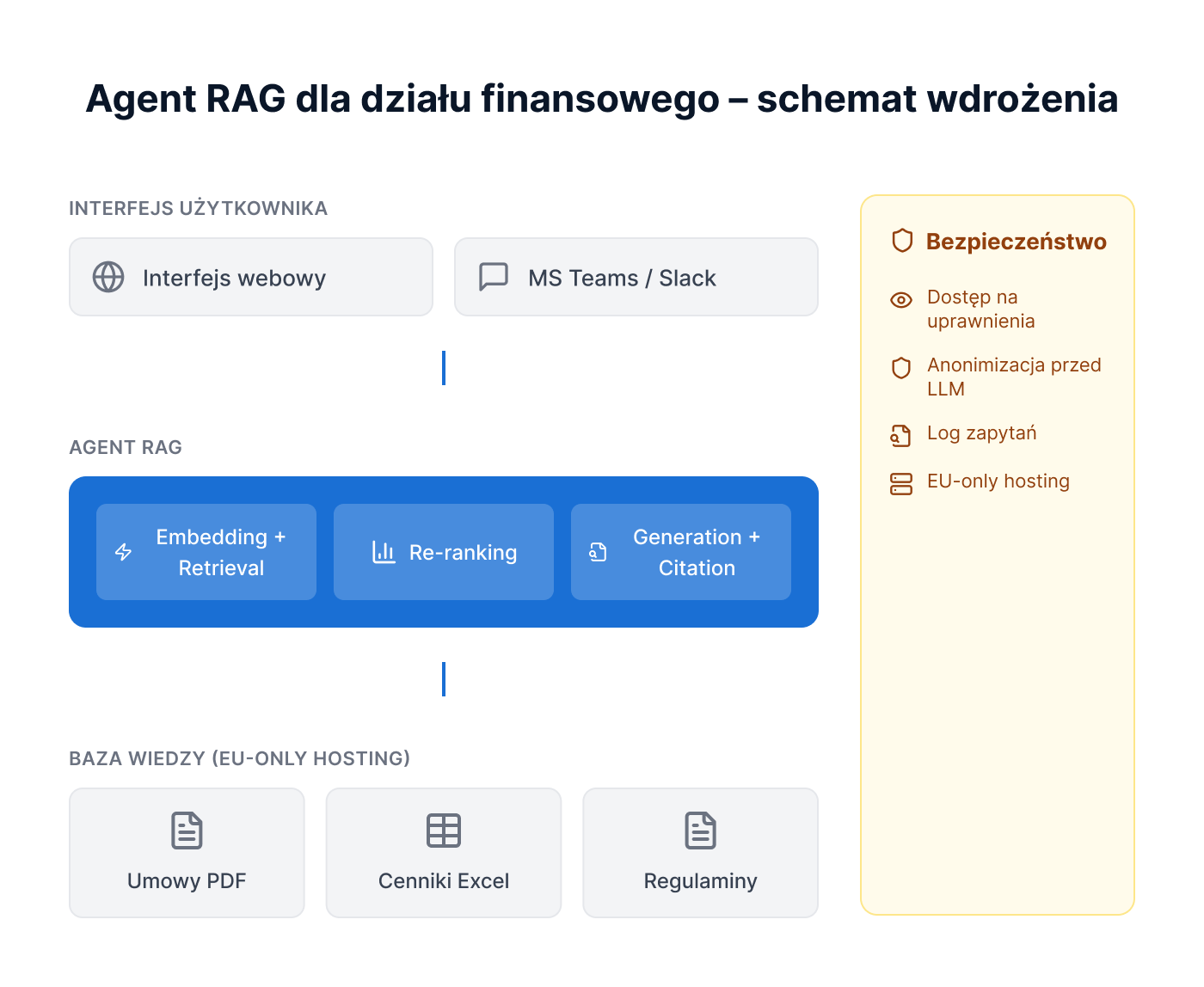This screenshot has height=987, width=1204.
Task: Click the globe icon beside Interfejs webowy
Action: pyautogui.click(x=108, y=277)
